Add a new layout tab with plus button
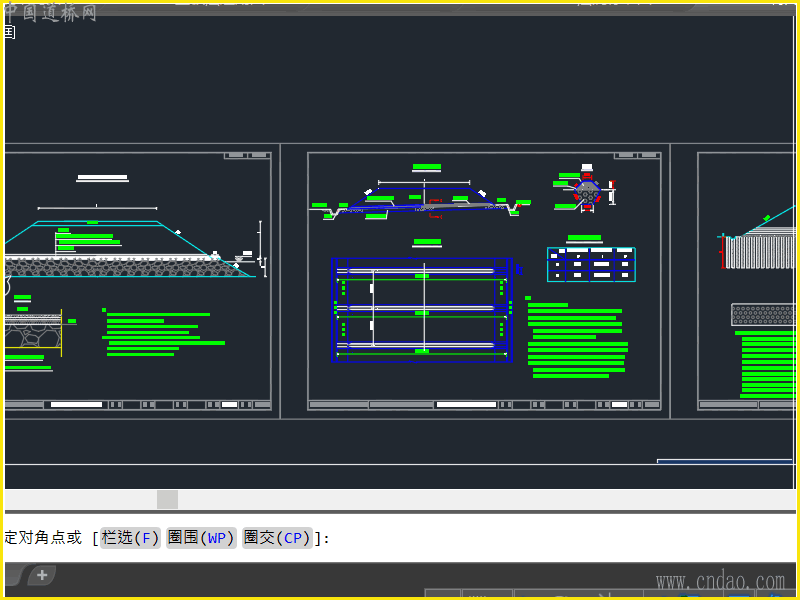Screen dimensions: 800x600 point(42,576)
